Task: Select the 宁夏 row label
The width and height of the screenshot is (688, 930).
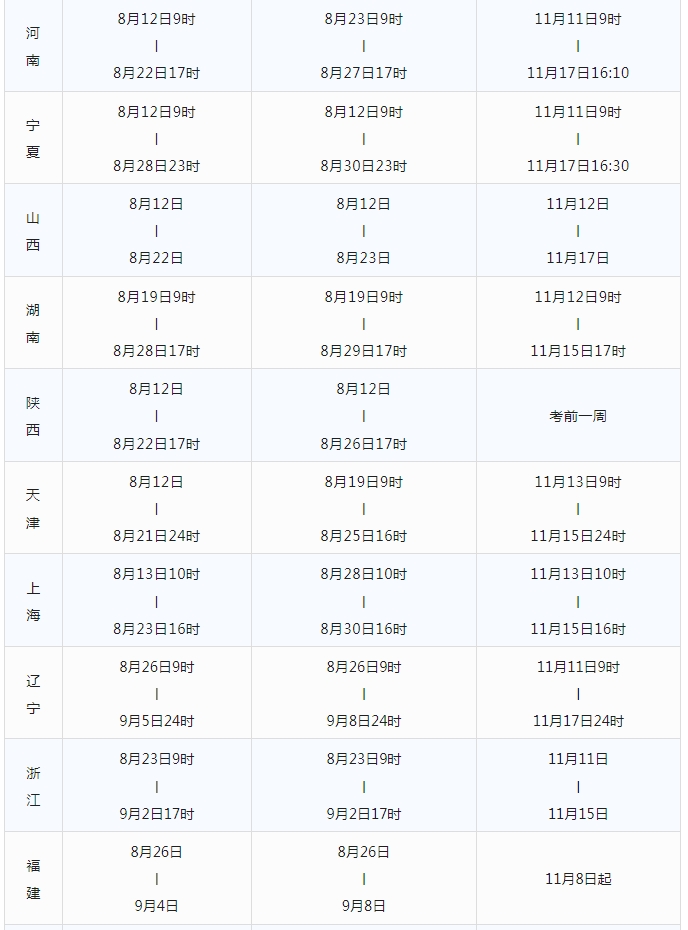Action: coord(33,139)
